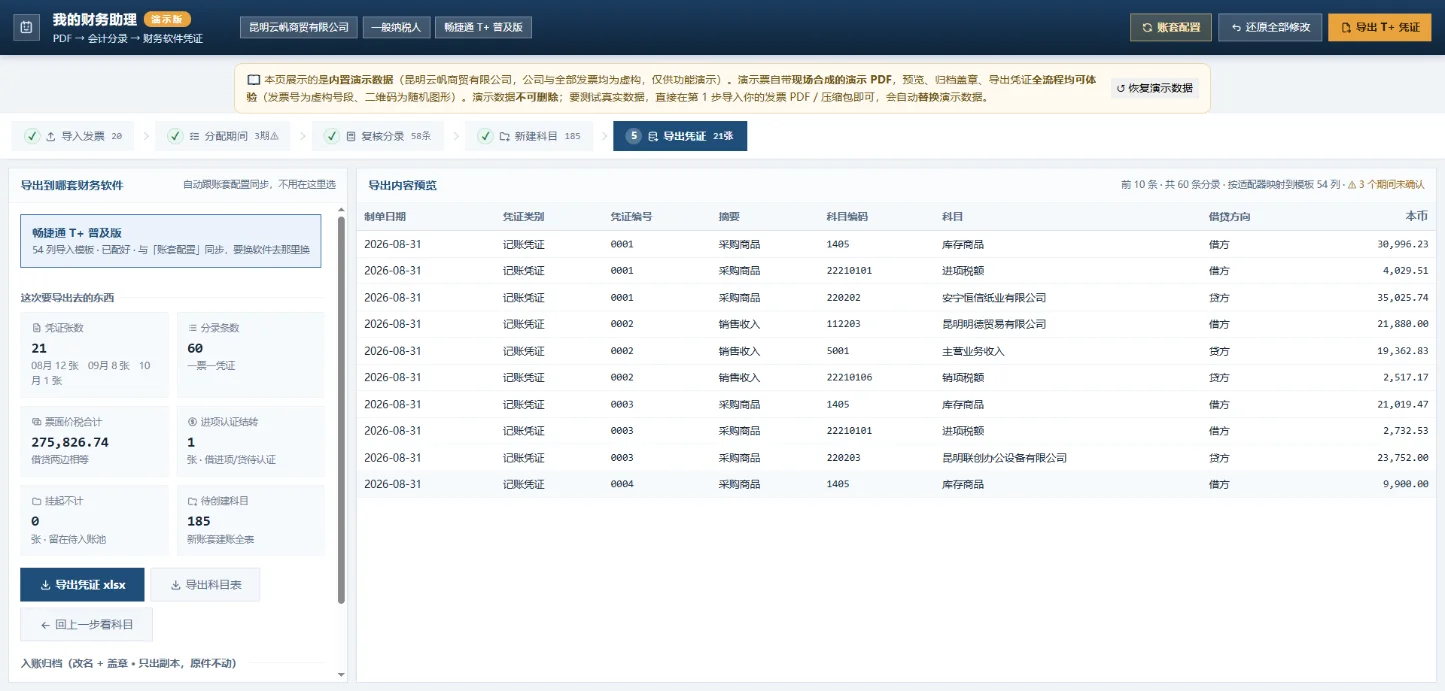
Task: Click the refresh icon in 账套配置
Action: [x=1147, y=28]
